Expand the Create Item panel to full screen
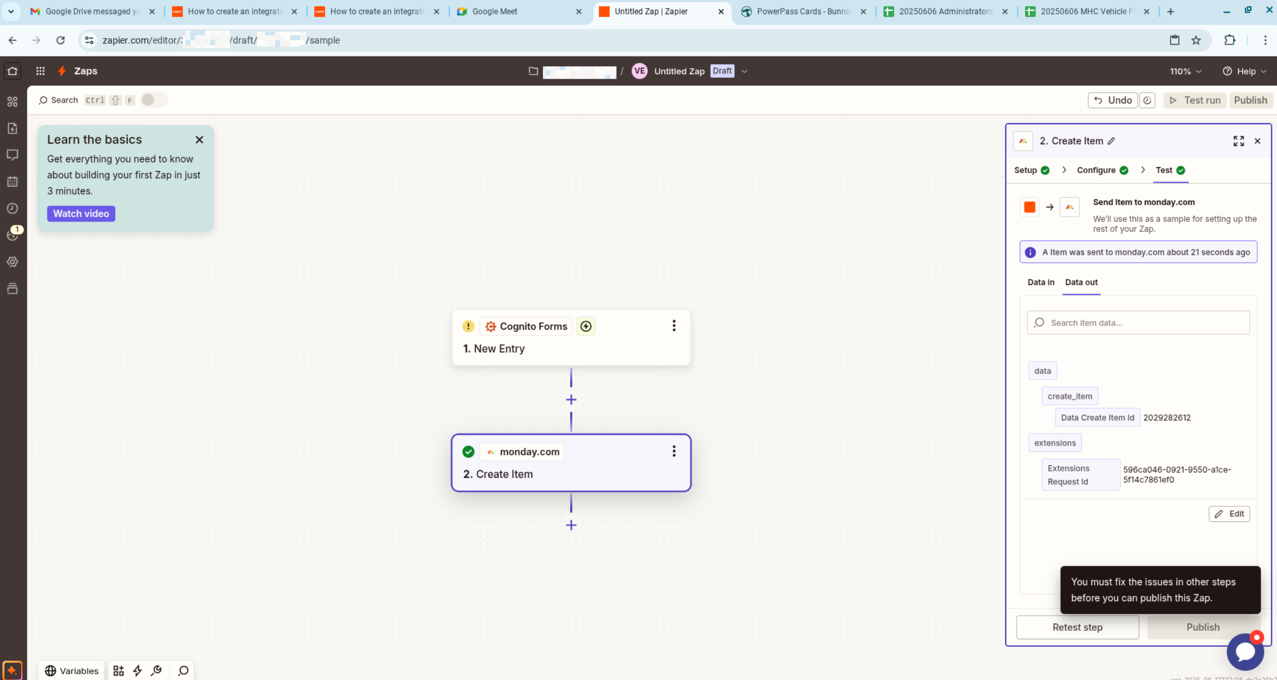Screen dimensions: 1277x680 (x=1238, y=141)
